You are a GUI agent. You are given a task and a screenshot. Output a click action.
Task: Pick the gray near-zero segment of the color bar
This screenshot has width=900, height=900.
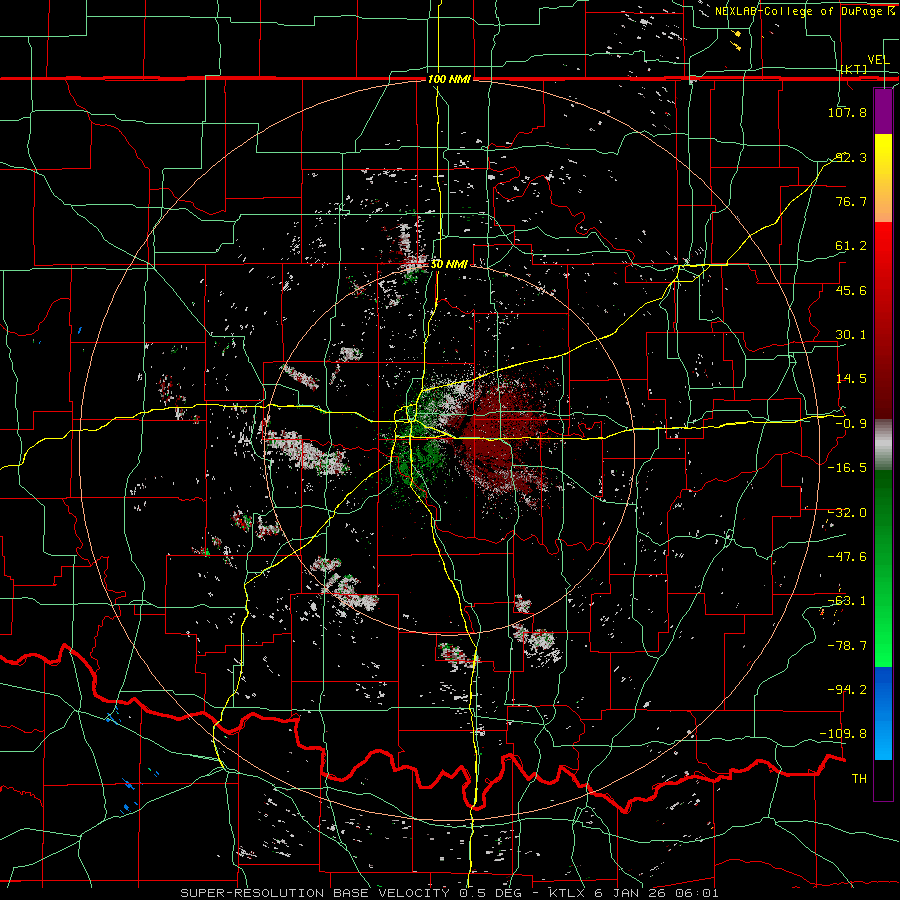(883, 445)
